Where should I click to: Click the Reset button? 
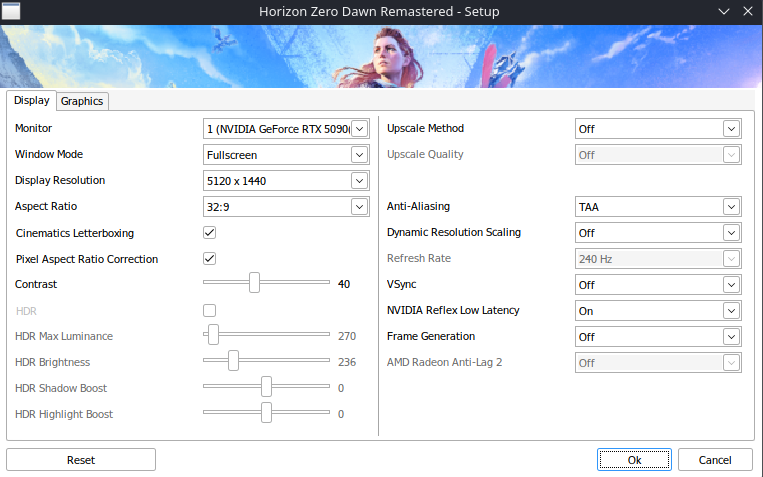click(81, 460)
